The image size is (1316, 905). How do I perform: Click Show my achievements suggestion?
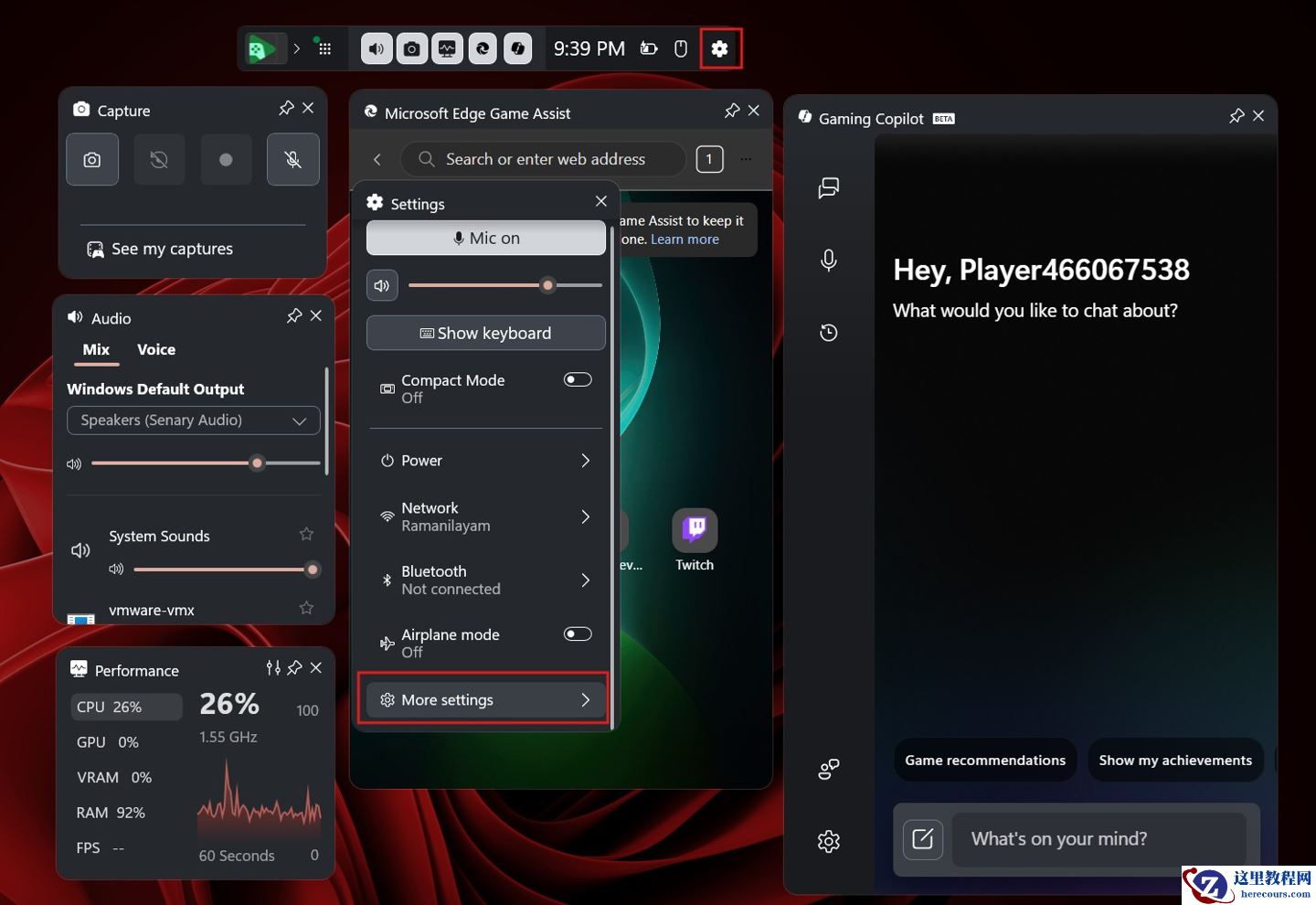coord(1175,761)
